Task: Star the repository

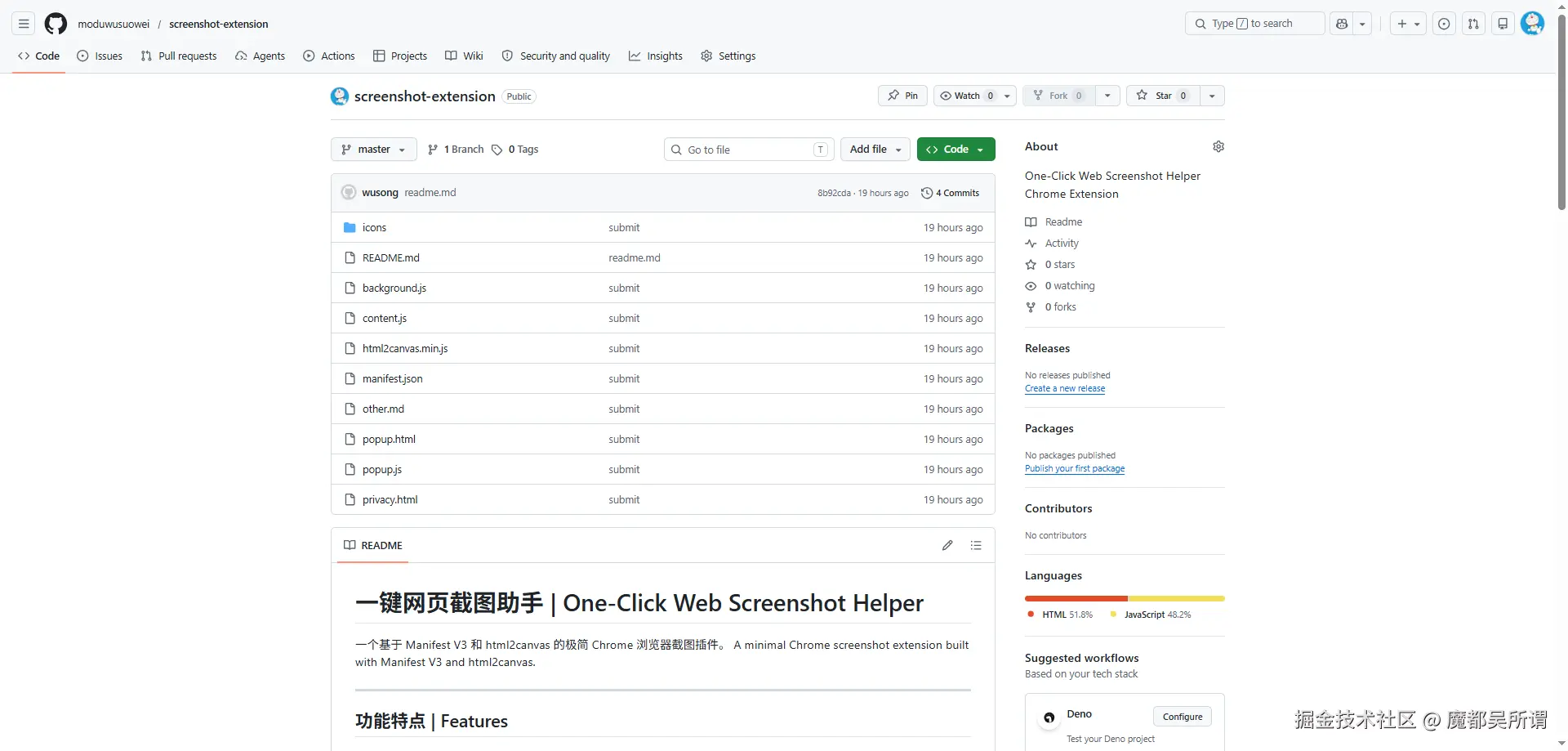Action: coord(1163,96)
